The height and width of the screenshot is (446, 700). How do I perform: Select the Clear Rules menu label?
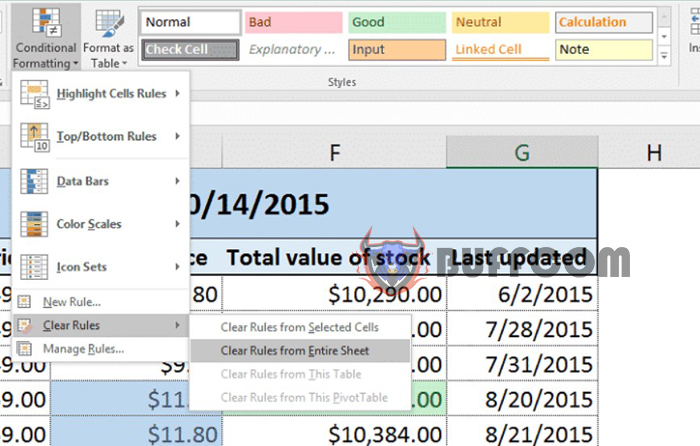tap(71, 325)
